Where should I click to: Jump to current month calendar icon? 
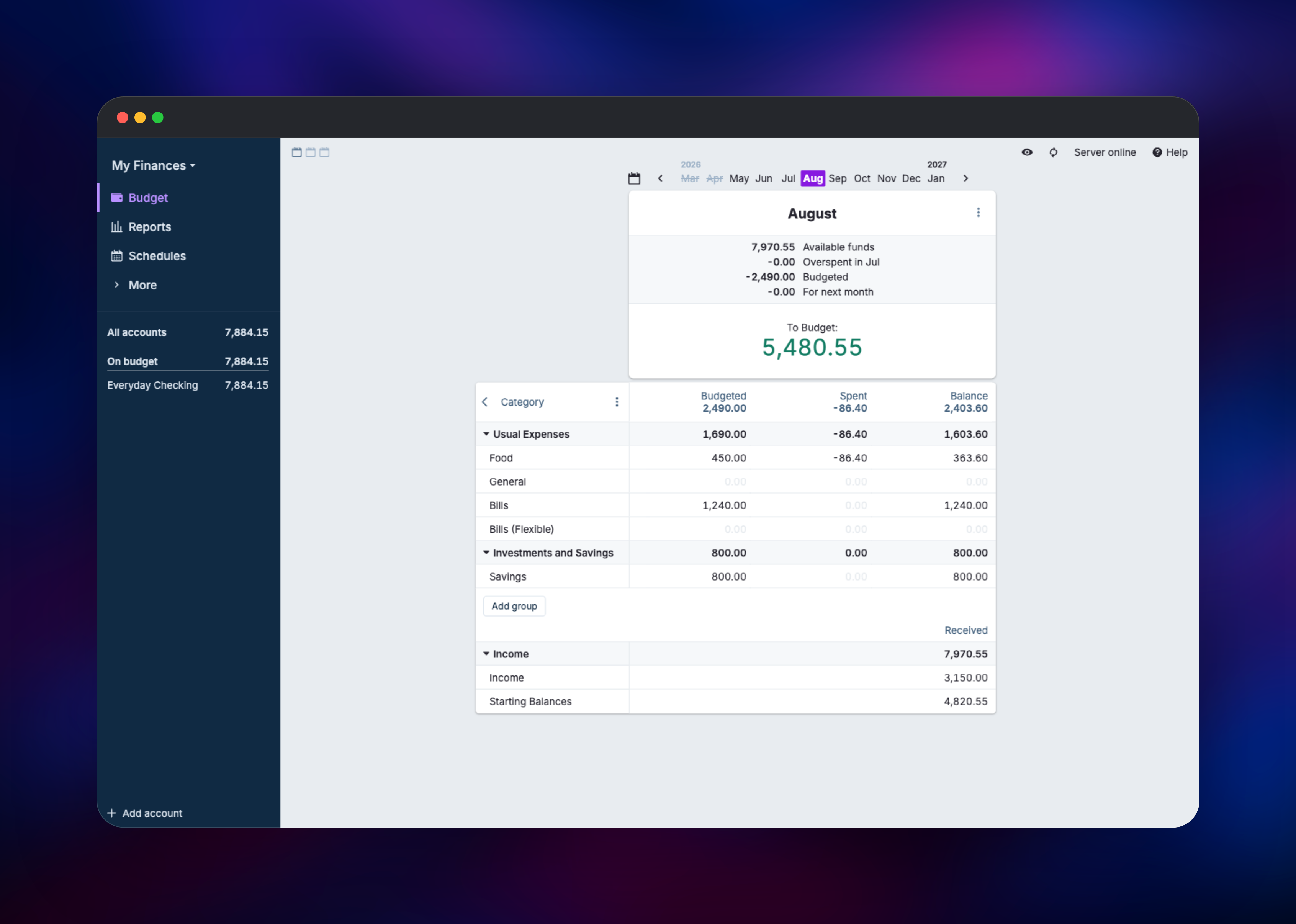pos(634,179)
